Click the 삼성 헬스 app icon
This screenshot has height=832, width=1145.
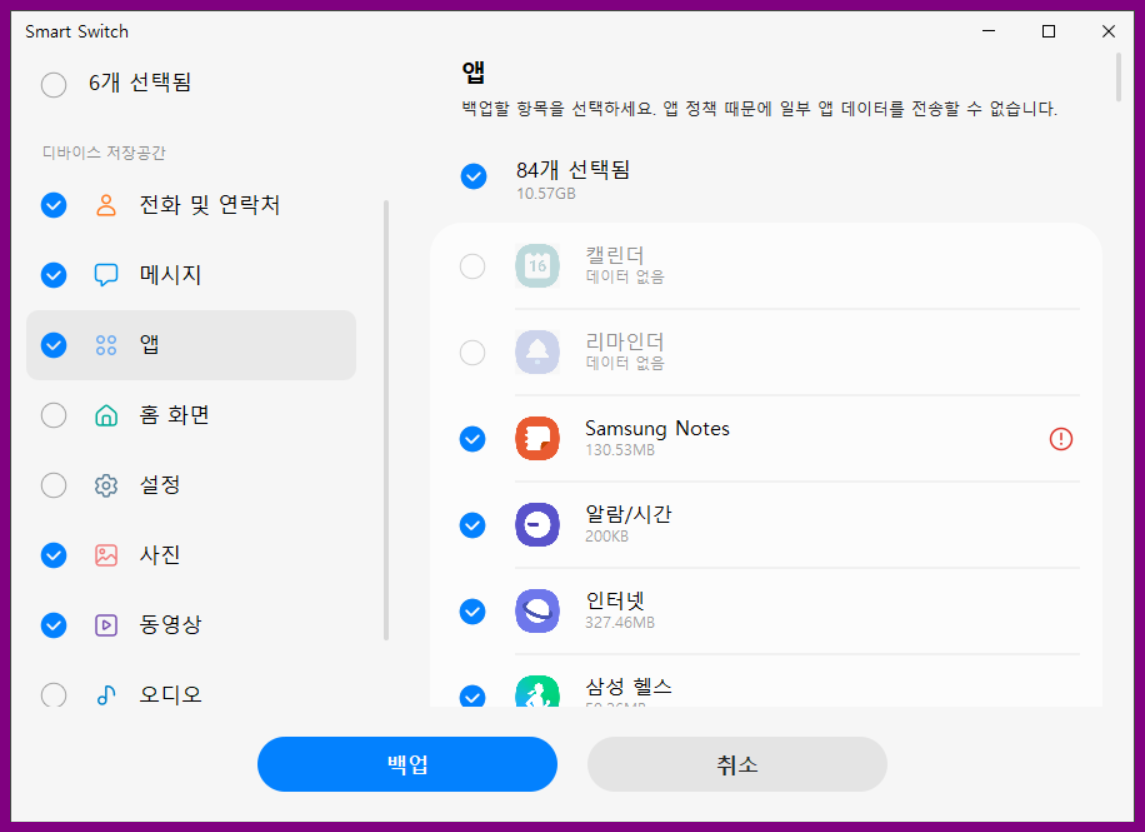tap(537, 691)
